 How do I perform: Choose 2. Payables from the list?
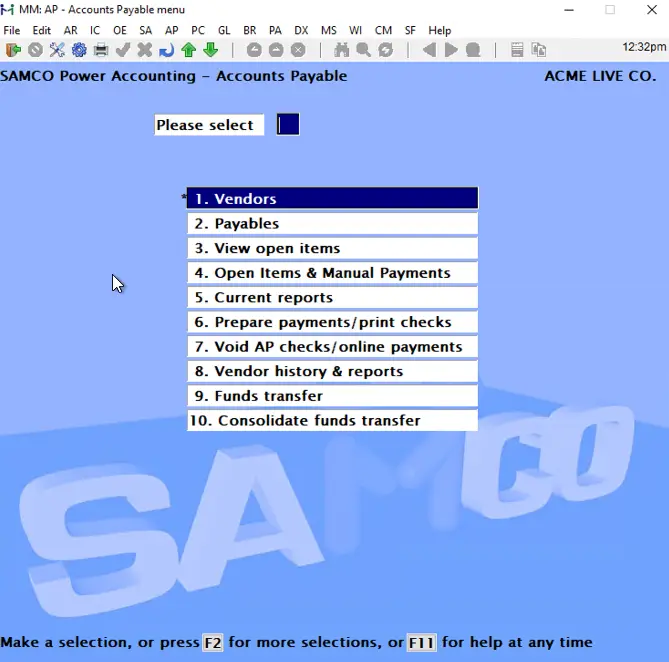tap(332, 224)
